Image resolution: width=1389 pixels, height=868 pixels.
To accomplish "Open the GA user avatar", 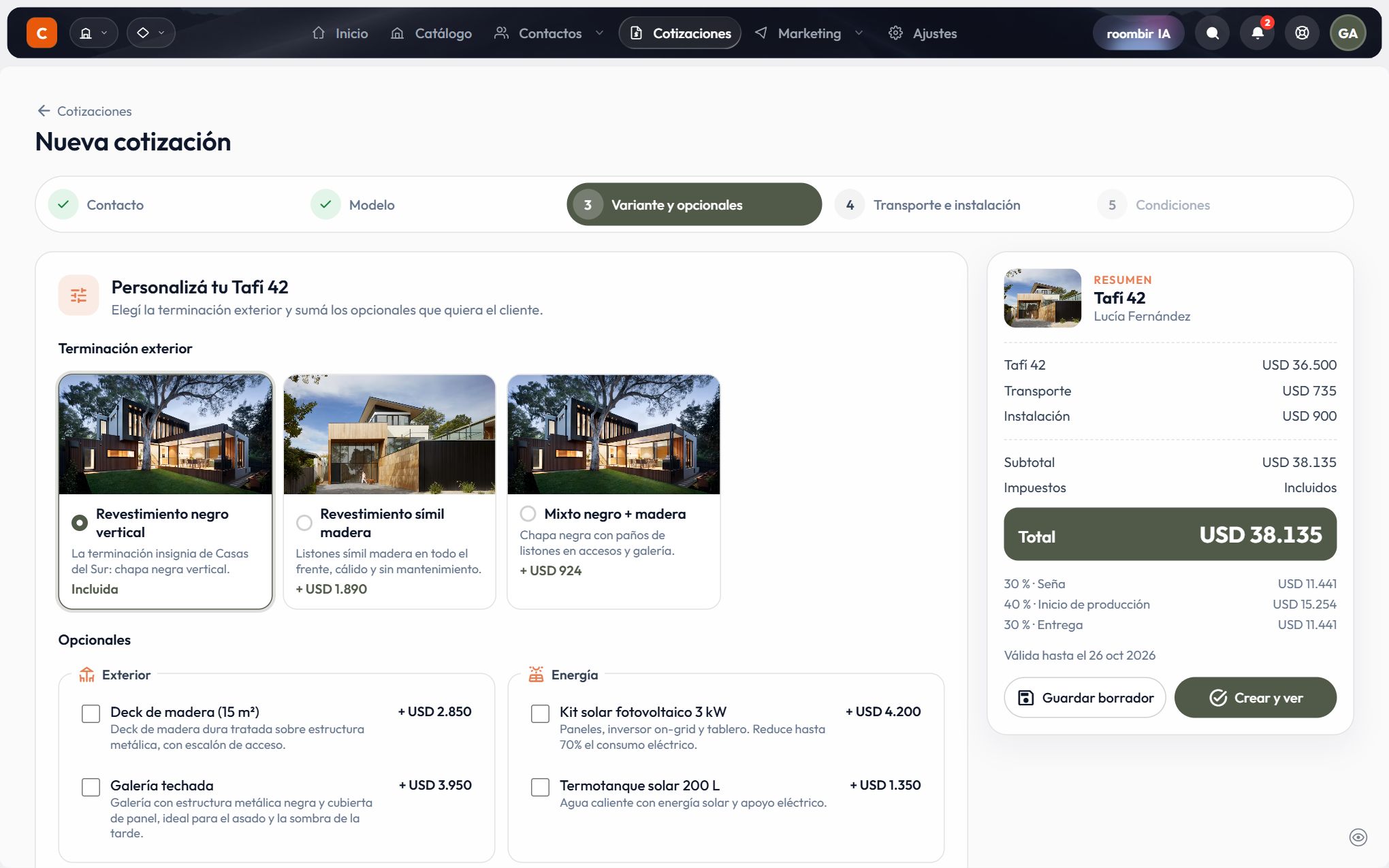I will tap(1347, 33).
